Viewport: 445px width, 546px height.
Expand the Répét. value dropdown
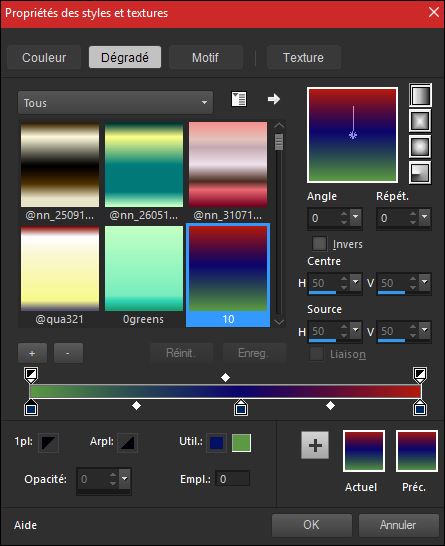[424, 217]
